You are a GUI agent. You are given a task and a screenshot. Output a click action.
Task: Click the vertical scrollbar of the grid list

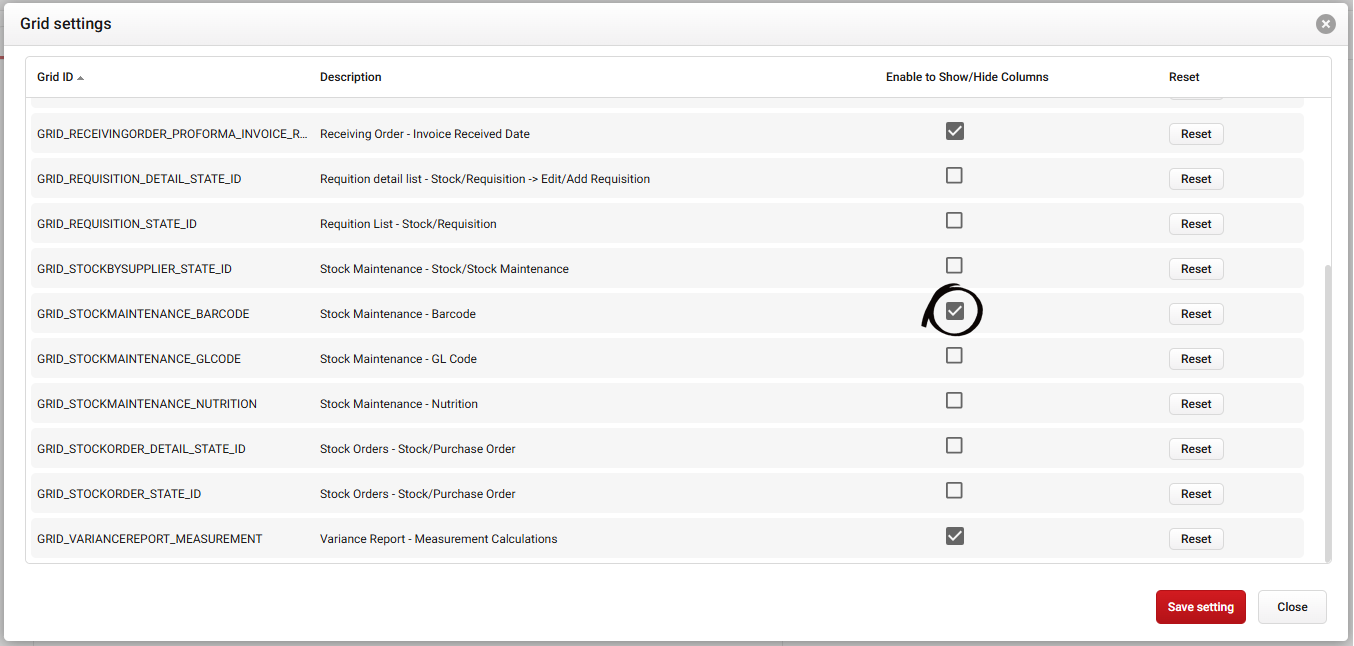click(1327, 410)
